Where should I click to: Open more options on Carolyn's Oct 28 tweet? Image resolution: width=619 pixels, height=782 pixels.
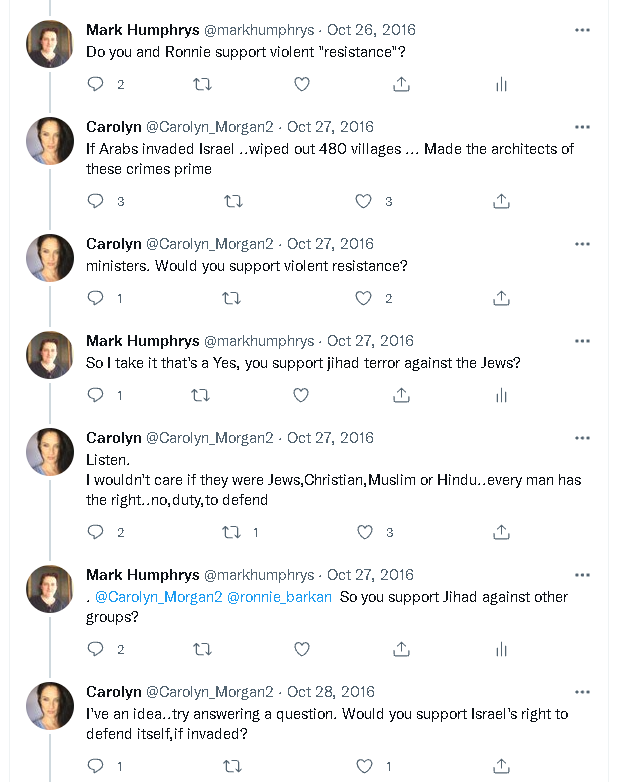[582, 692]
